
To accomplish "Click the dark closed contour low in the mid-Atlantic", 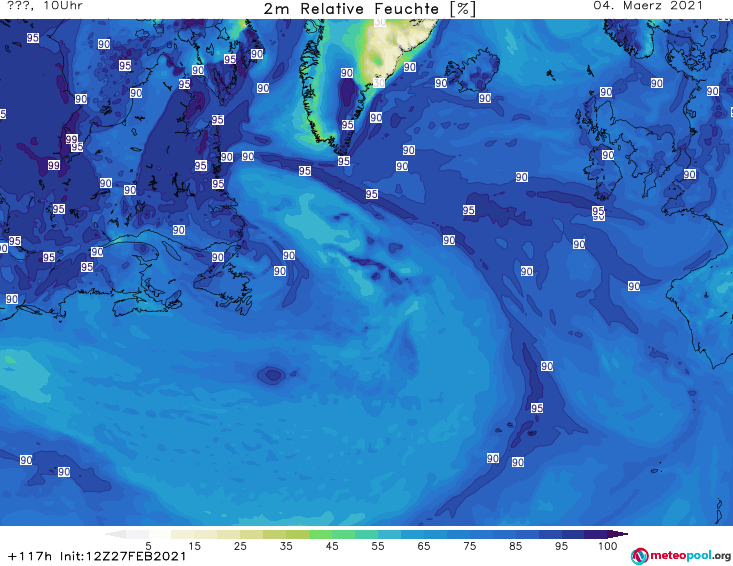I will coord(272,374).
